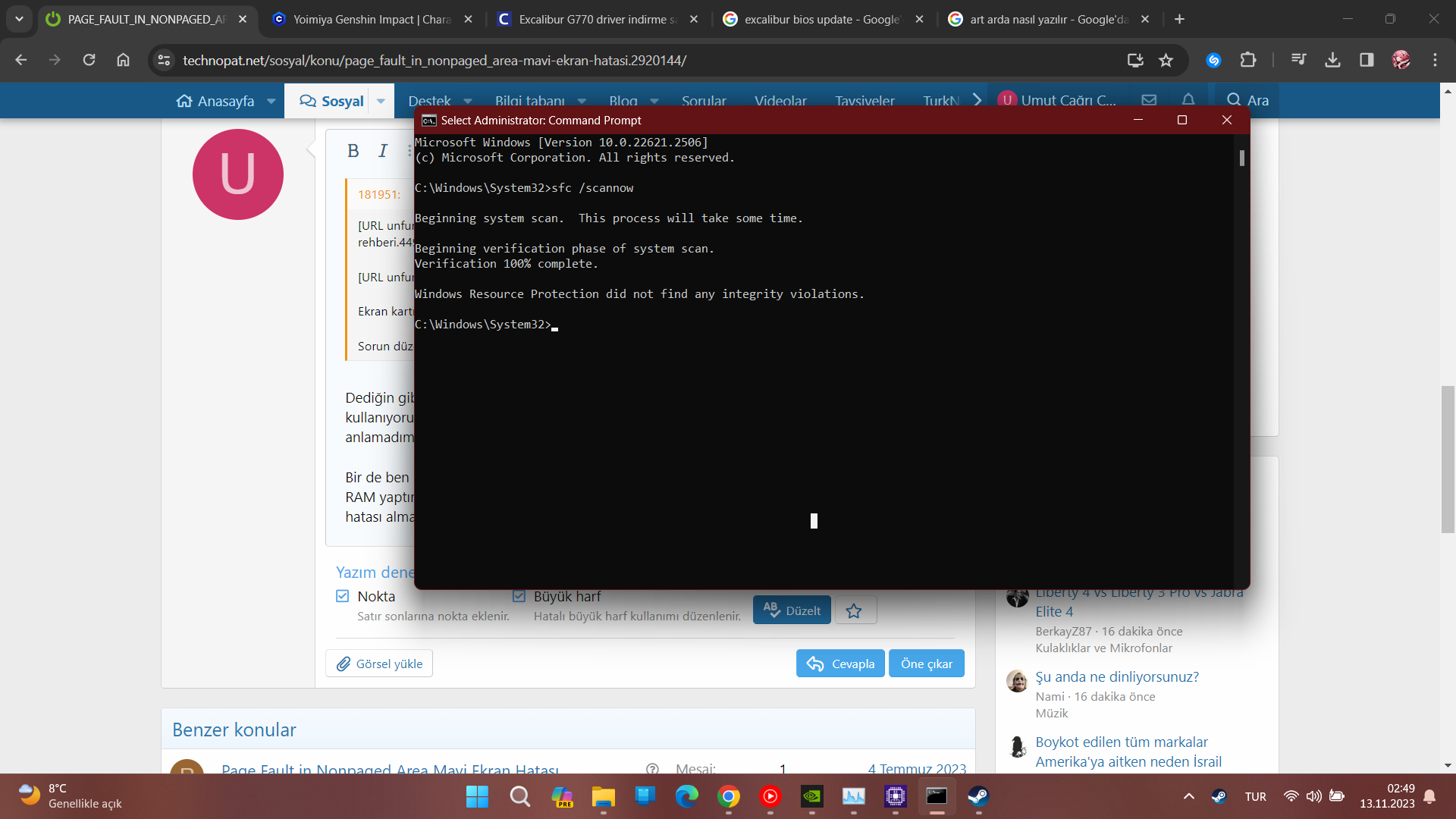The image size is (1456, 819).
Task: Open the browser Extensions puzzle icon
Action: click(x=1247, y=60)
